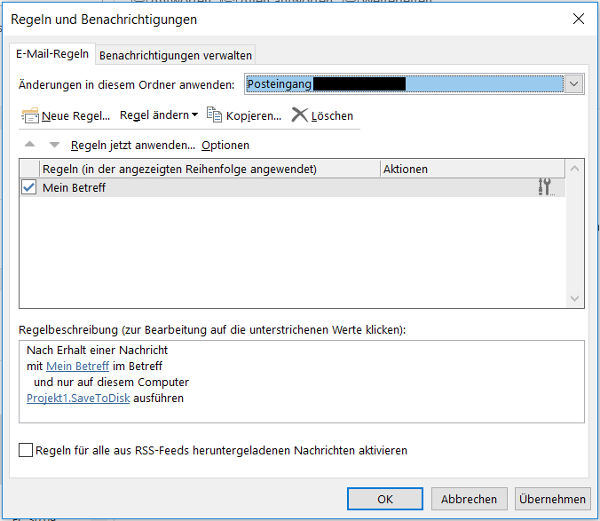Viewport: 600px width, 521px height.
Task: Switch to Benachrichtigungen verwalten tab
Action: [175, 55]
